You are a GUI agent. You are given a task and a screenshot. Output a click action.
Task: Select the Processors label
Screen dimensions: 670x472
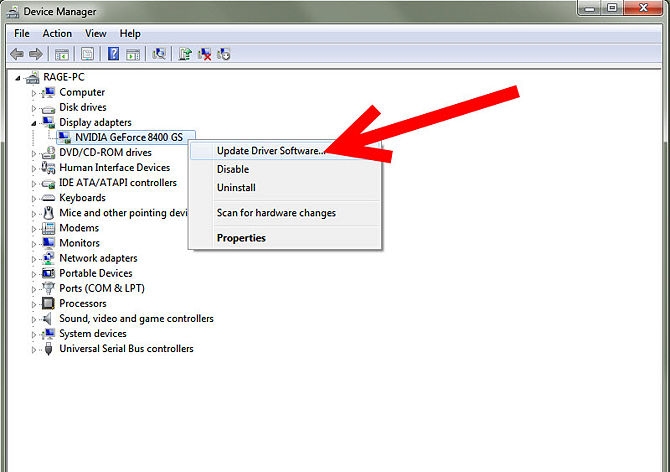pyautogui.click(x=83, y=303)
